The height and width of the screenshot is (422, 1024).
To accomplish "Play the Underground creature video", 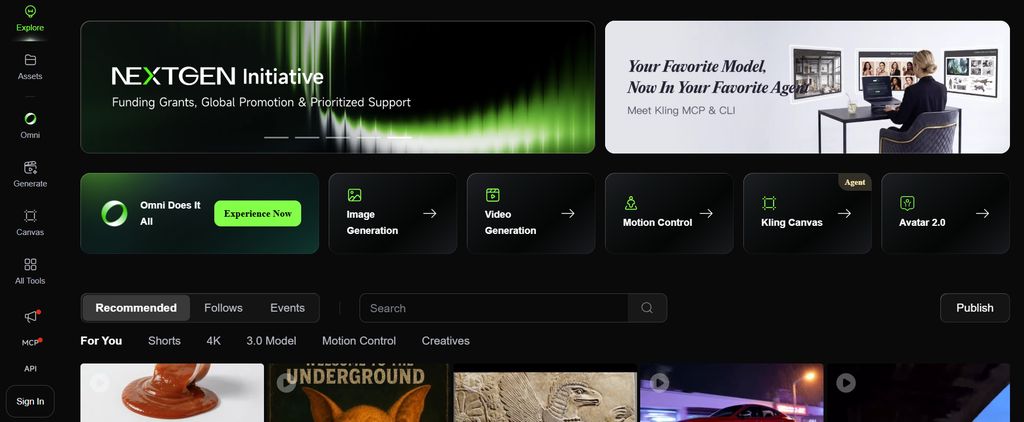I will tap(286, 383).
